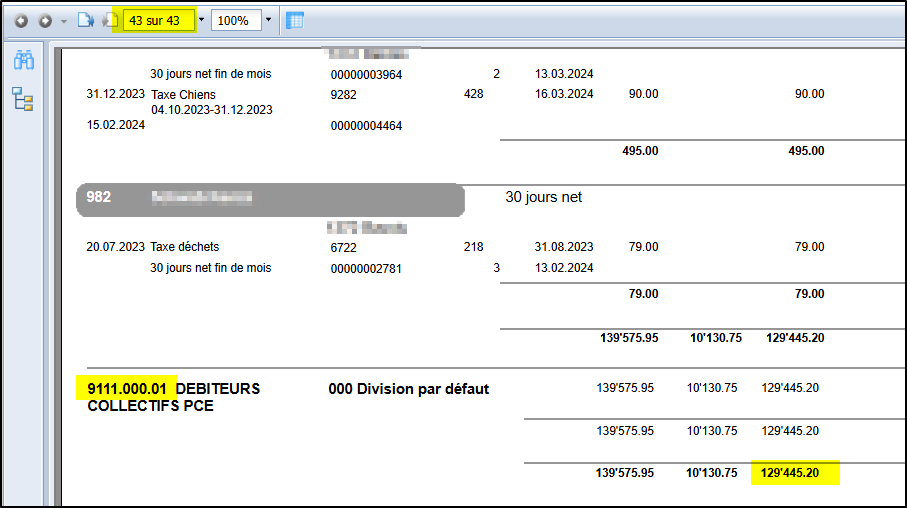Jump to the next page icon
Image resolution: width=907 pixels, height=508 pixels.
click(86, 21)
